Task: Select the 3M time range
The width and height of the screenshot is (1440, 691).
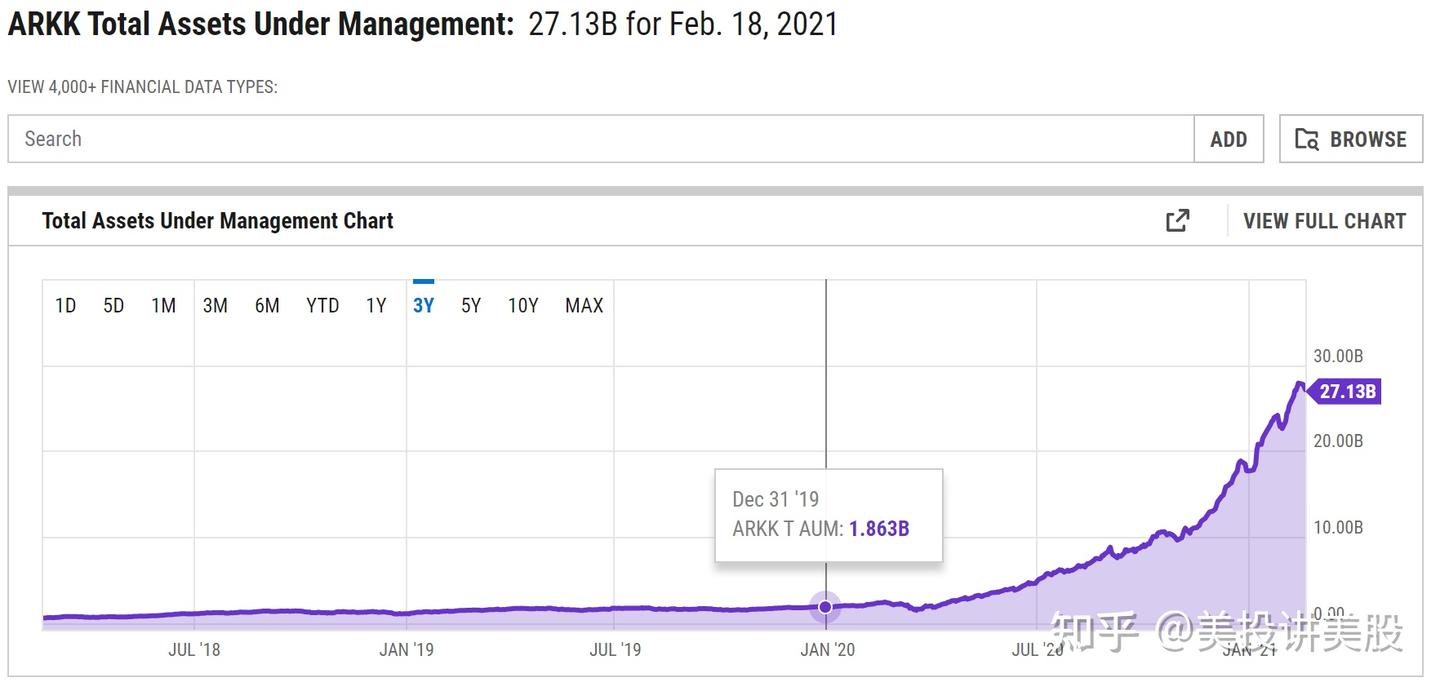Action: point(215,306)
